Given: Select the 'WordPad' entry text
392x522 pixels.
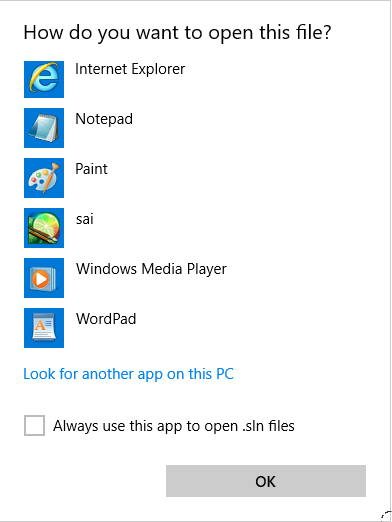Looking at the screenshot, I should pos(106,319).
